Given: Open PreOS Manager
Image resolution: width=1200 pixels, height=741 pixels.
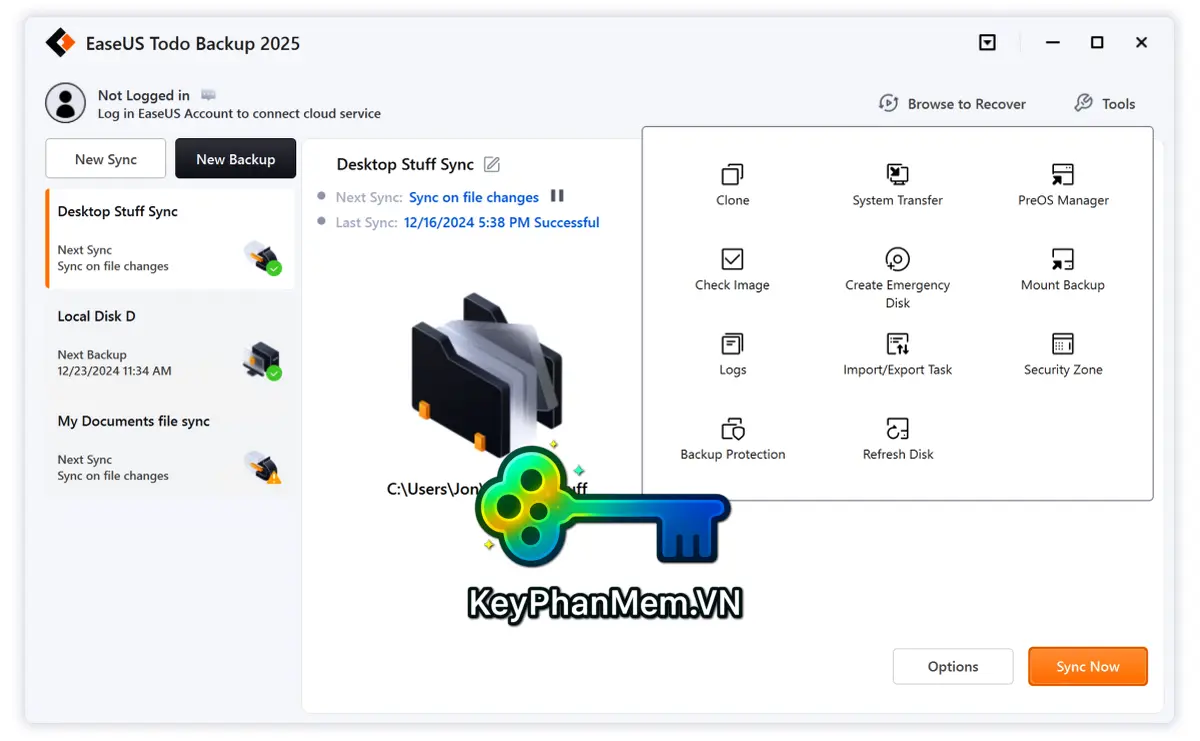Looking at the screenshot, I should pyautogui.click(x=1062, y=182).
